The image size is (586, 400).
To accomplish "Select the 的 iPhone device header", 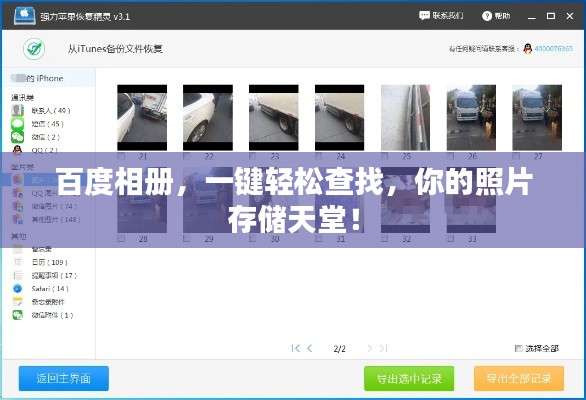I will 49,78.
